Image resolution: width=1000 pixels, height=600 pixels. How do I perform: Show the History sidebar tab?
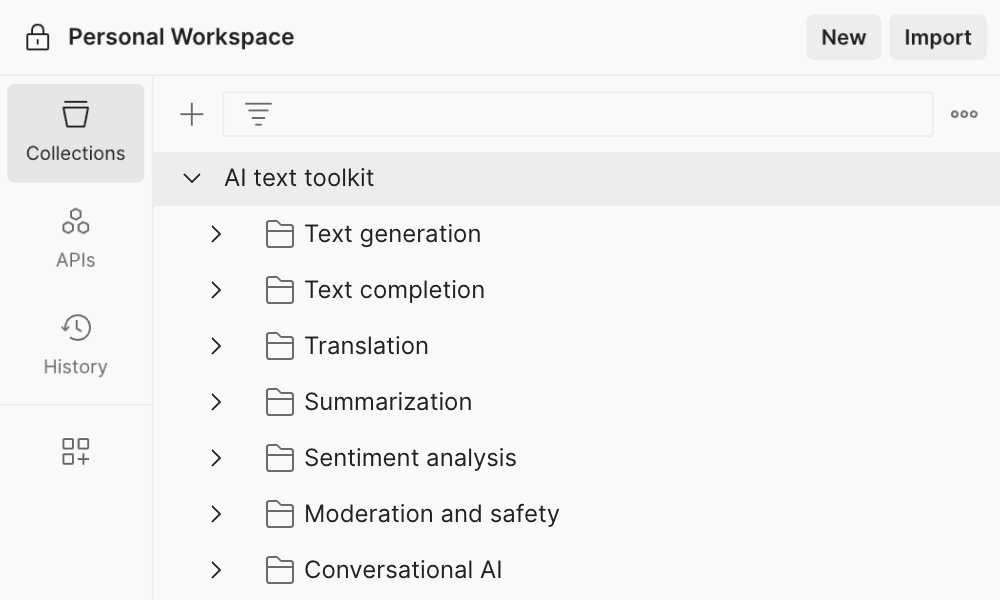[76, 345]
